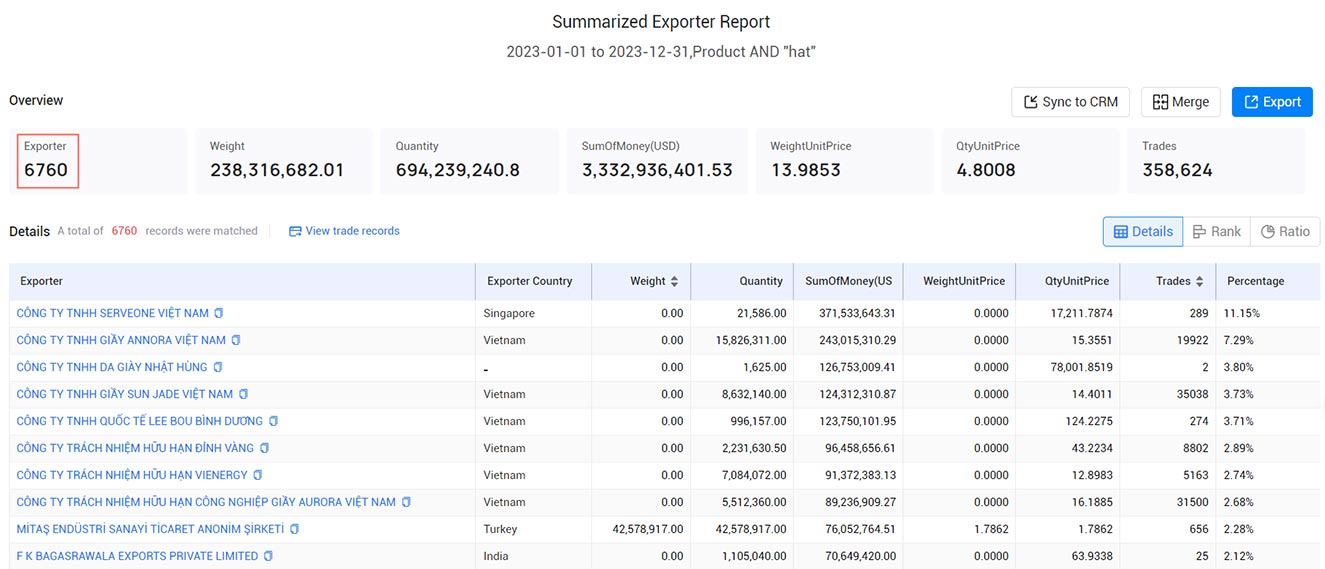
Task: Click SumOfMoney(US column header
Action: click(x=848, y=281)
